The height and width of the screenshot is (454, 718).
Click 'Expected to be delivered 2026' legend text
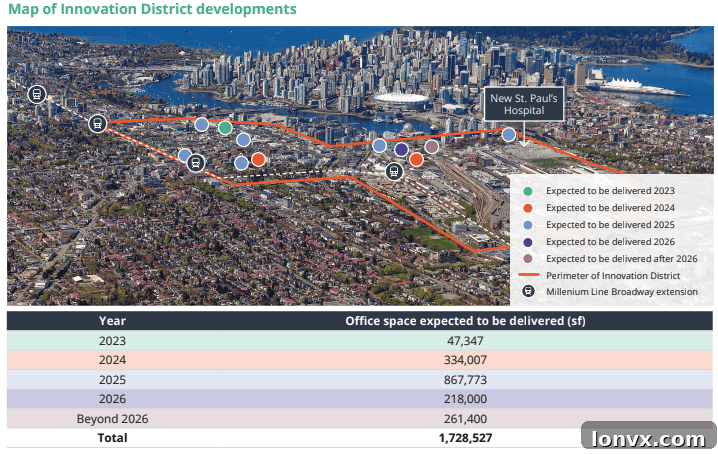pyautogui.click(x=610, y=241)
